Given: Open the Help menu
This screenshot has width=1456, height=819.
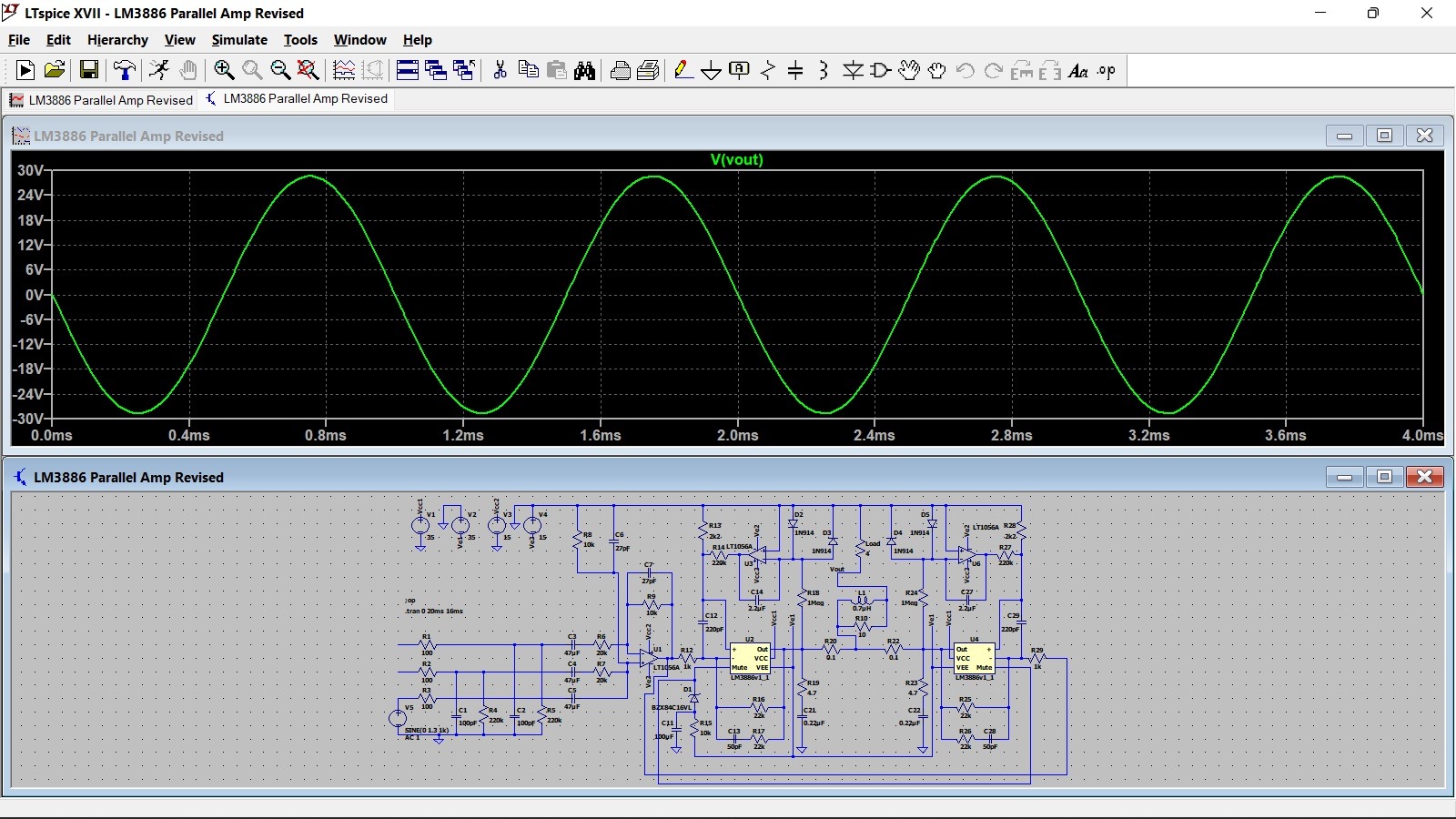Looking at the screenshot, I should tap(417, 40).
